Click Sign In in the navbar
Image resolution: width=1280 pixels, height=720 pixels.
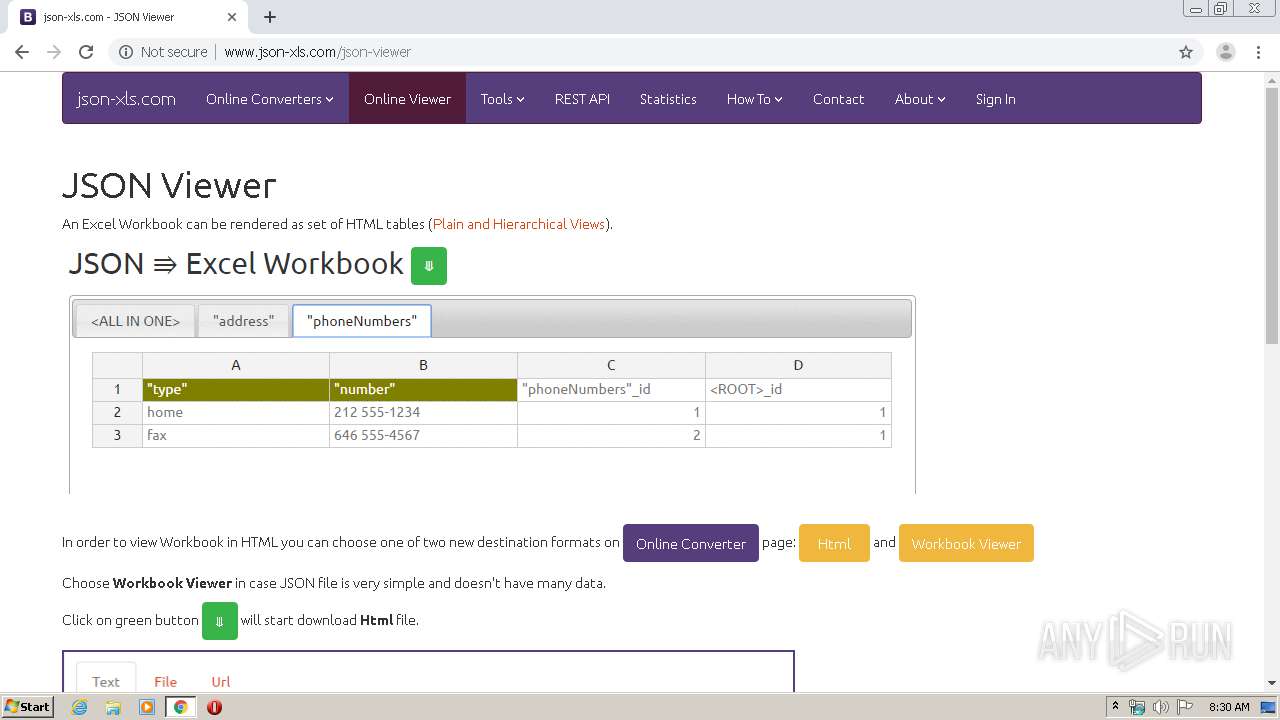coord(995,99)
